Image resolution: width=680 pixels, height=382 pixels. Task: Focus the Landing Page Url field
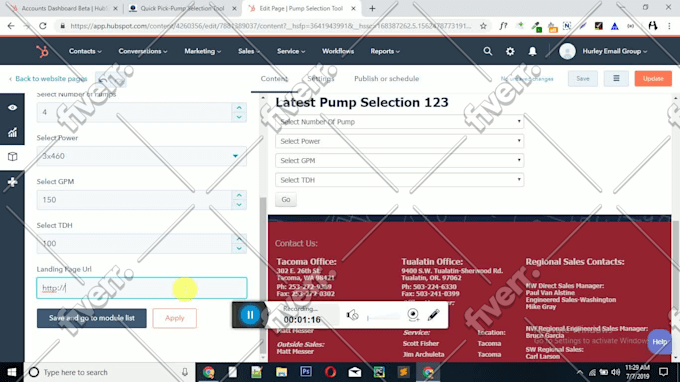[x=142, y=288]
